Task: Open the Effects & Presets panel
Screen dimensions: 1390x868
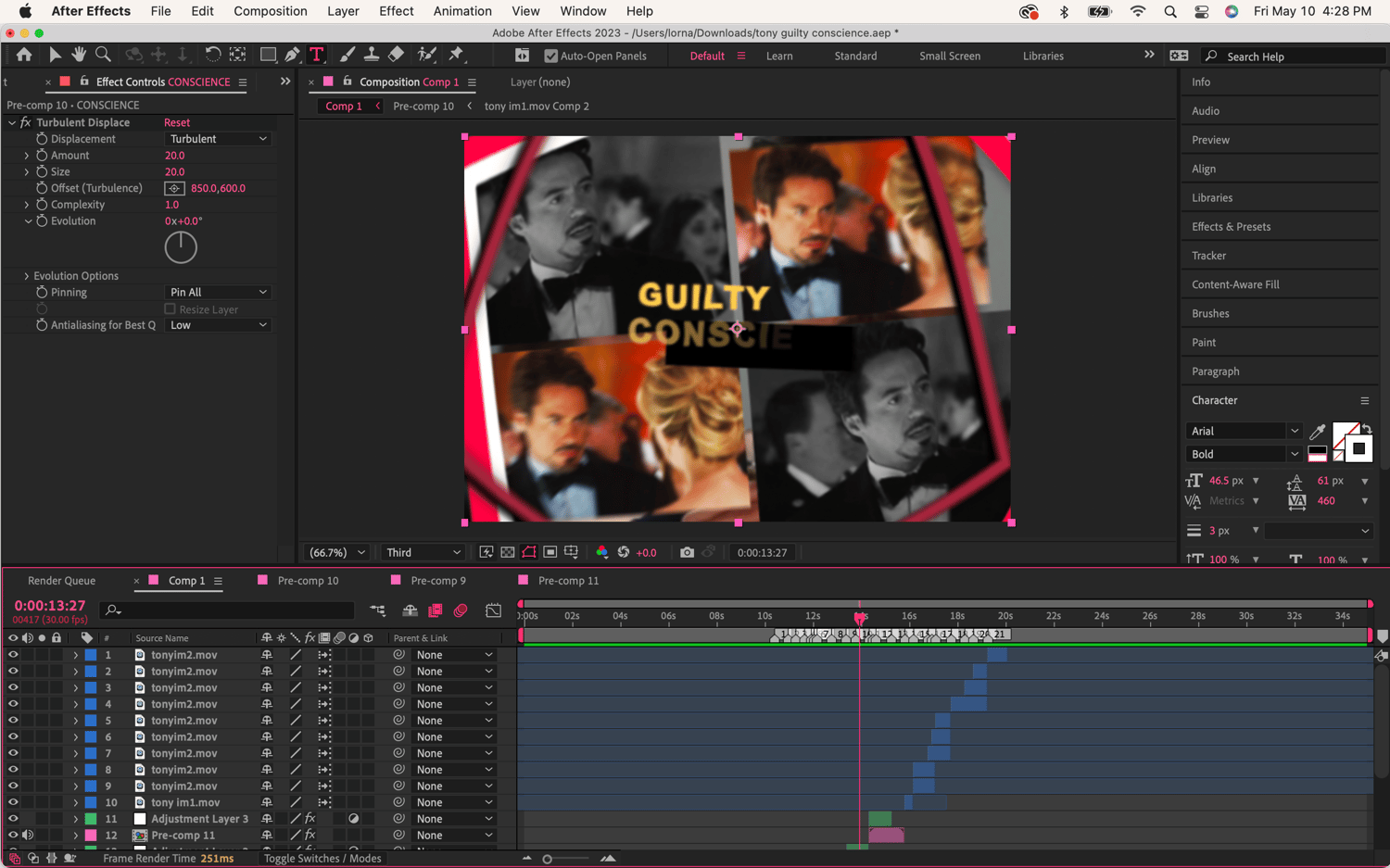Action: pyautogui.click(x=1232, y=227)
